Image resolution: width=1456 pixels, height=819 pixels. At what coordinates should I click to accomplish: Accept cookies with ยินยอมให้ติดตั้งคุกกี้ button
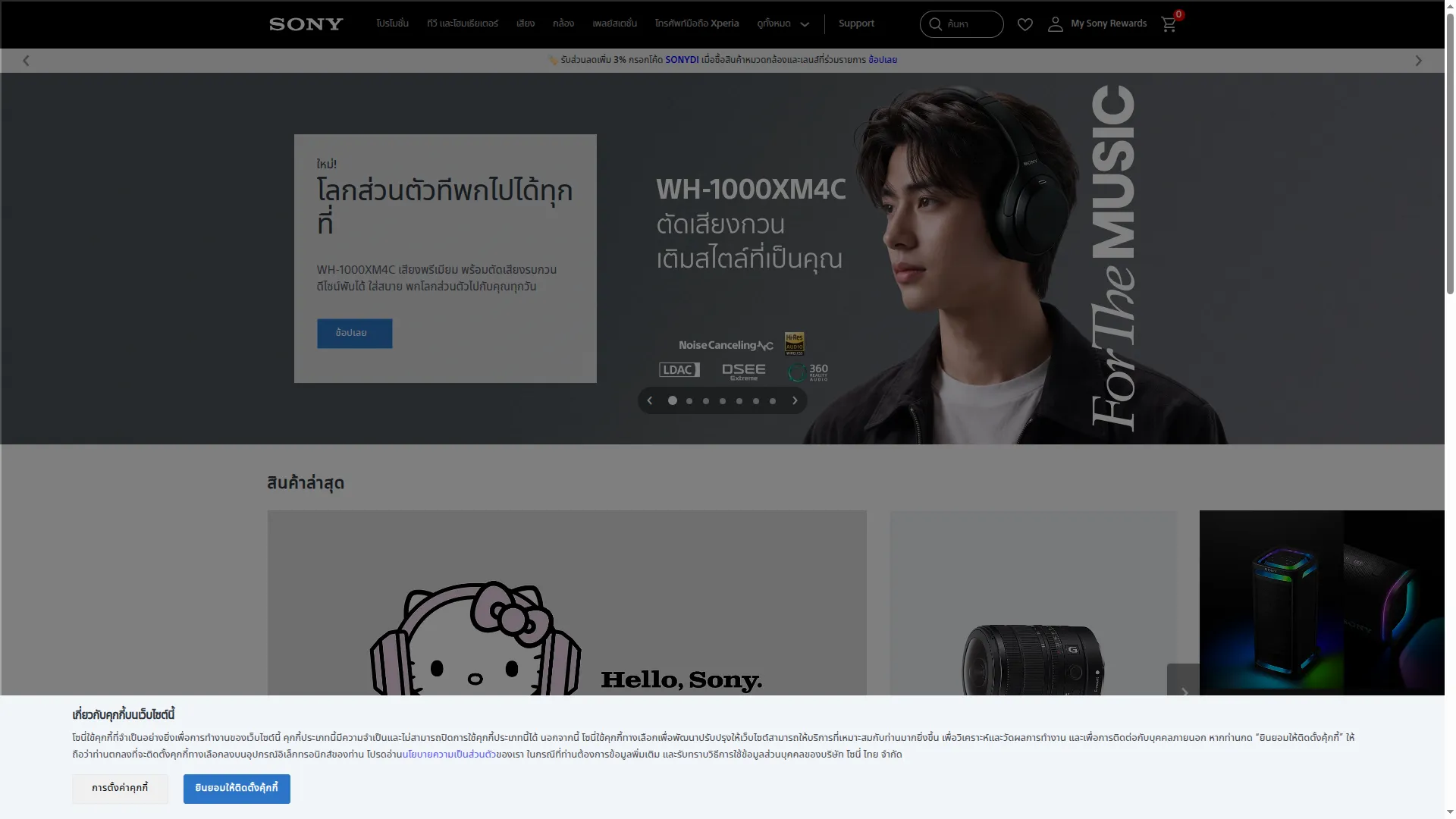237,789
